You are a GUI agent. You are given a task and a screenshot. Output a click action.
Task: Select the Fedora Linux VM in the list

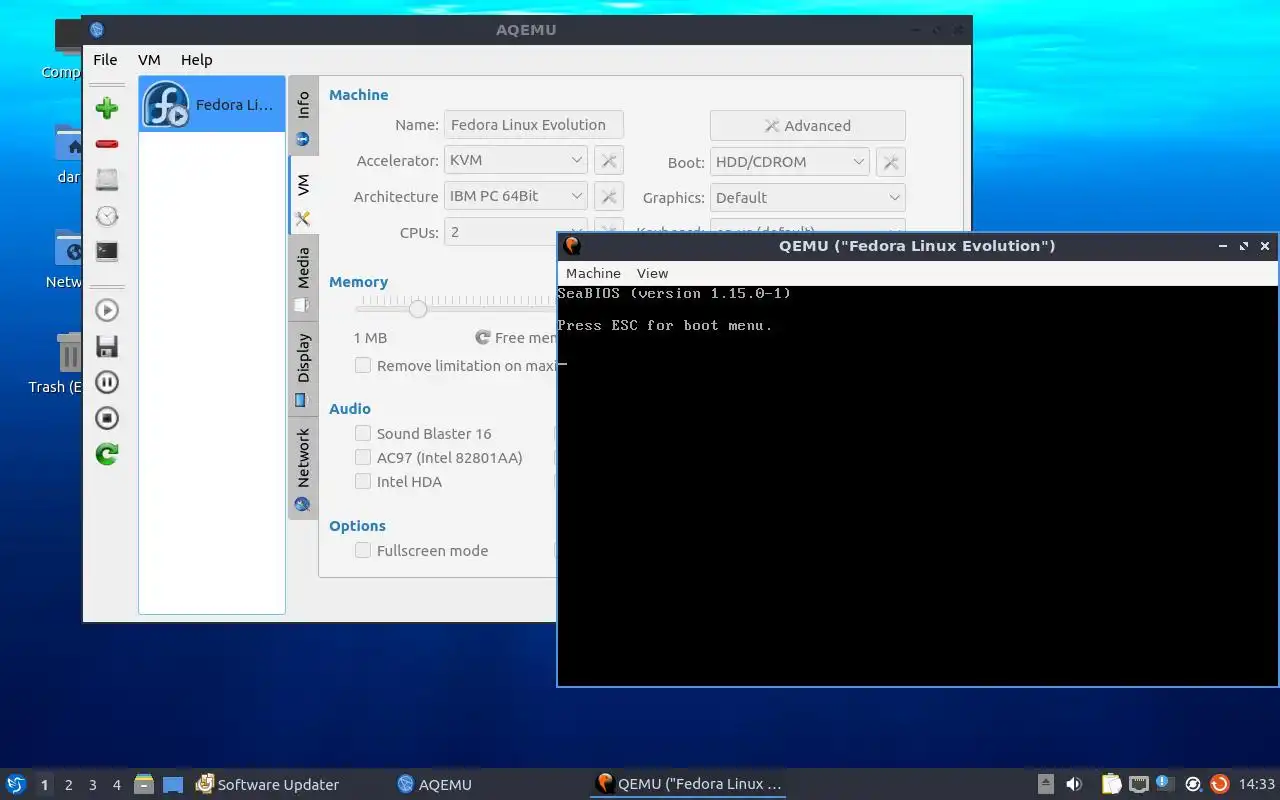212,104
